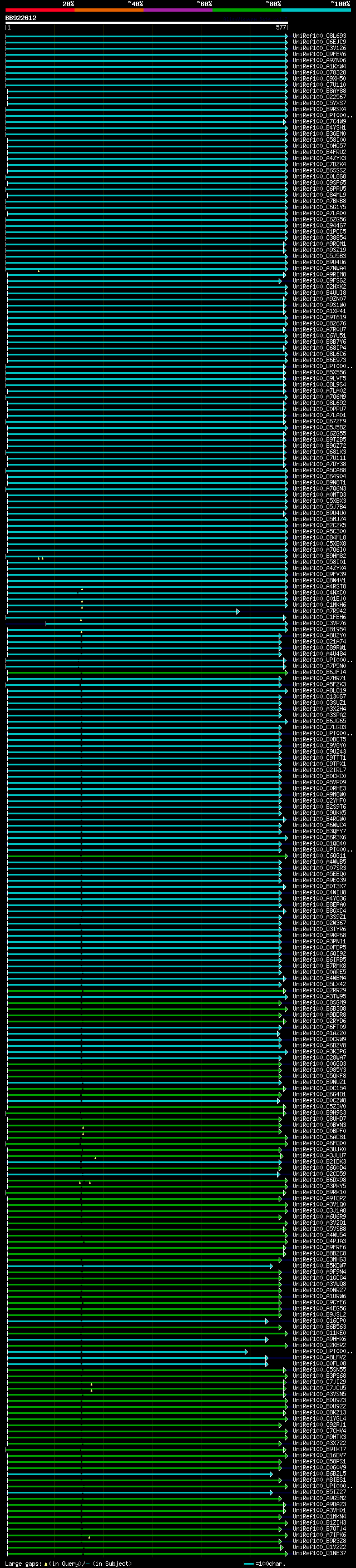This screenshot has width=356, height=1568.
Task: Select the UniRef100_C0HG57 label
Action: click(319, 146)
